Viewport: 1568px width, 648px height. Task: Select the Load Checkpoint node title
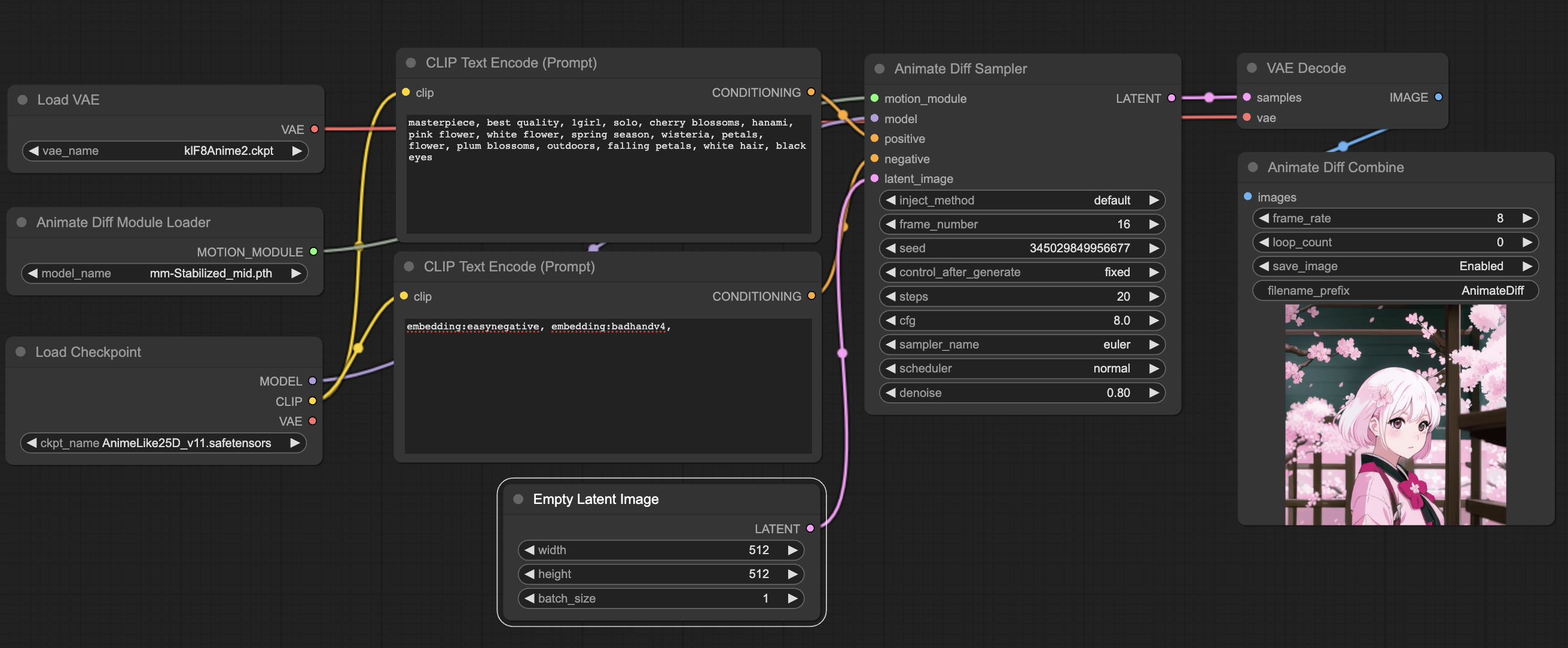pos(89,351)
